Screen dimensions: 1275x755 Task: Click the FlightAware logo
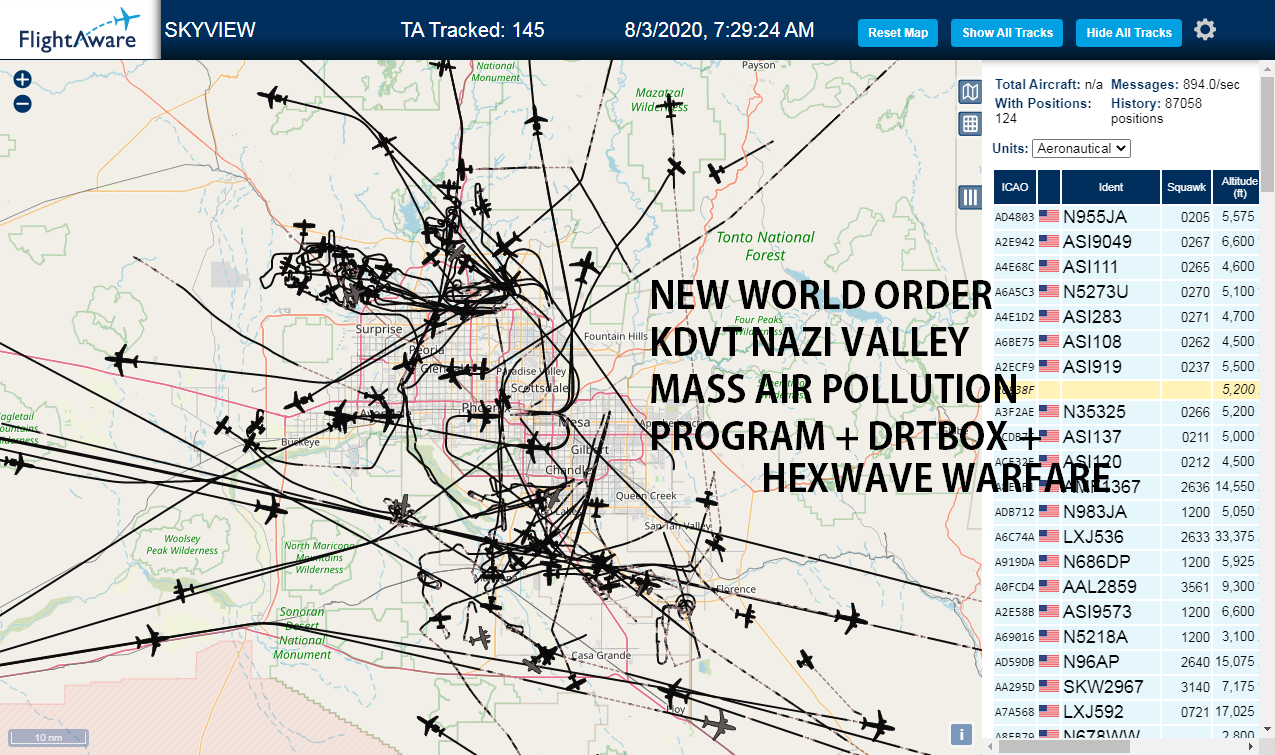78,30
